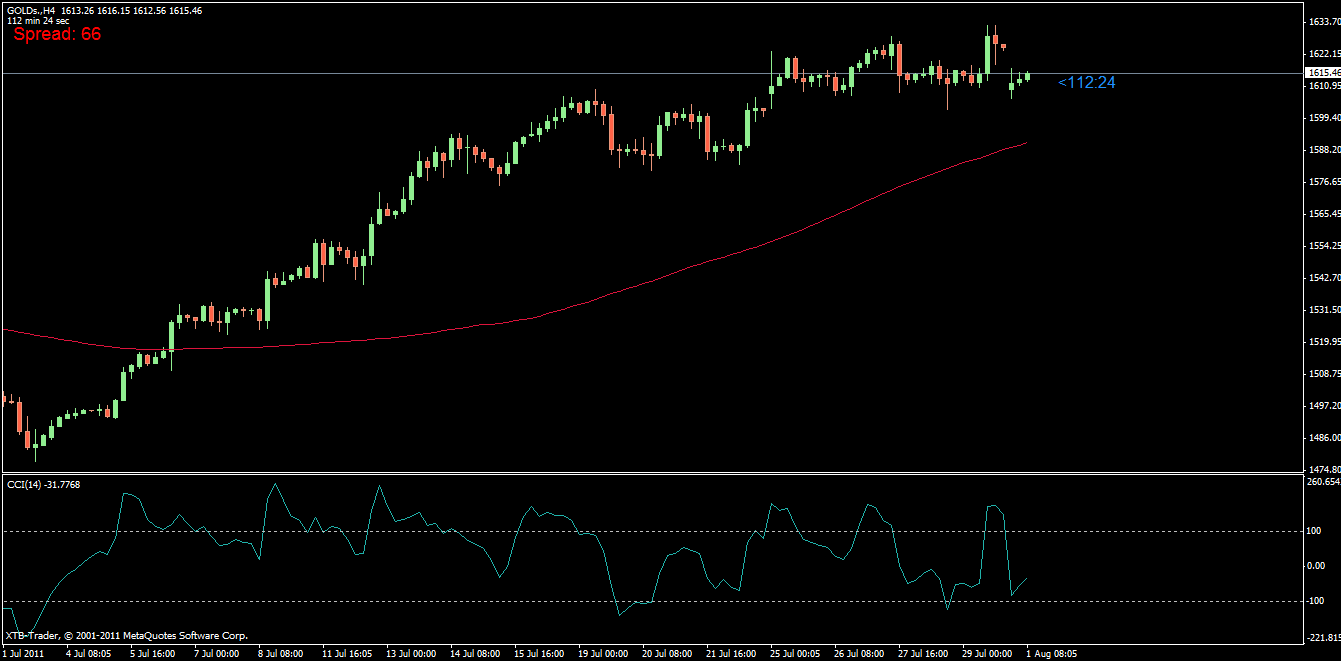
Task: Select the "1 Jul 2011" date on time axis
Action: point(24,653)
